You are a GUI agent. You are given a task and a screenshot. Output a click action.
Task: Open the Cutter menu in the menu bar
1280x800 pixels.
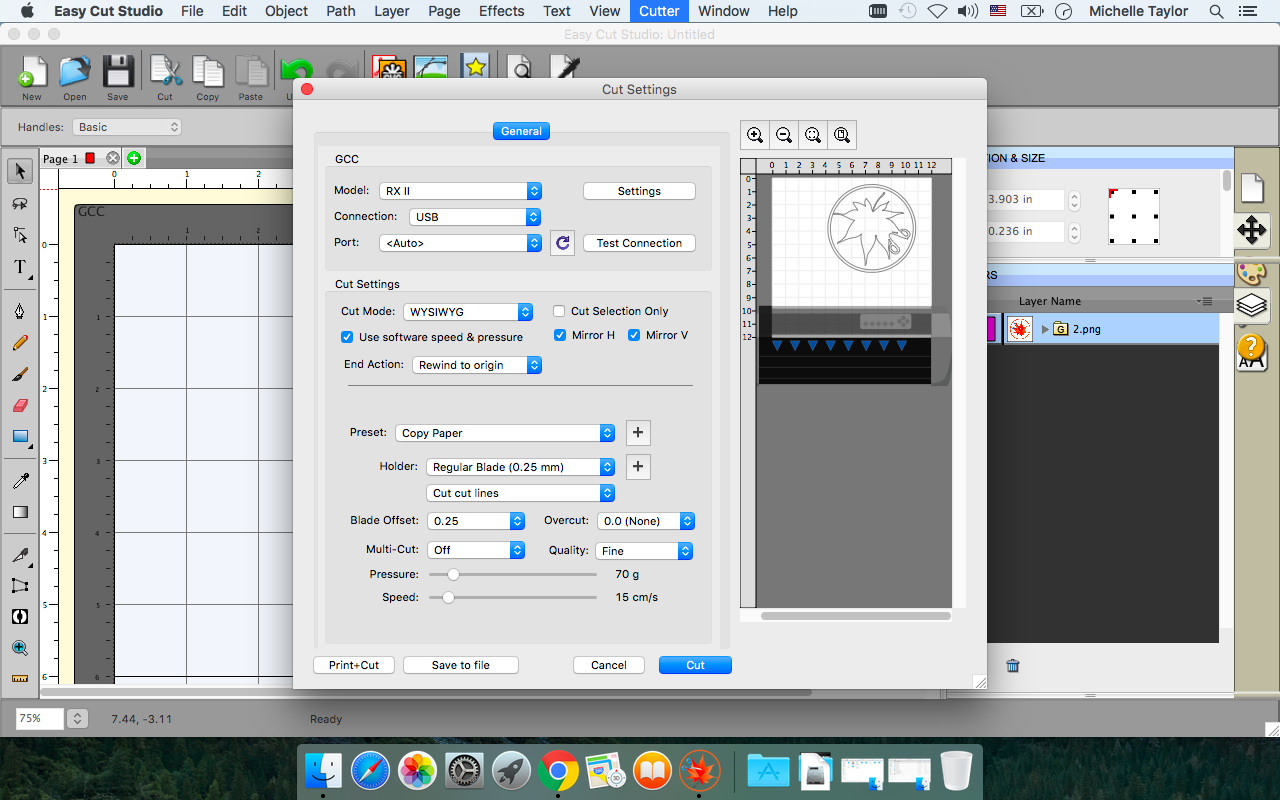pos(659,11)
